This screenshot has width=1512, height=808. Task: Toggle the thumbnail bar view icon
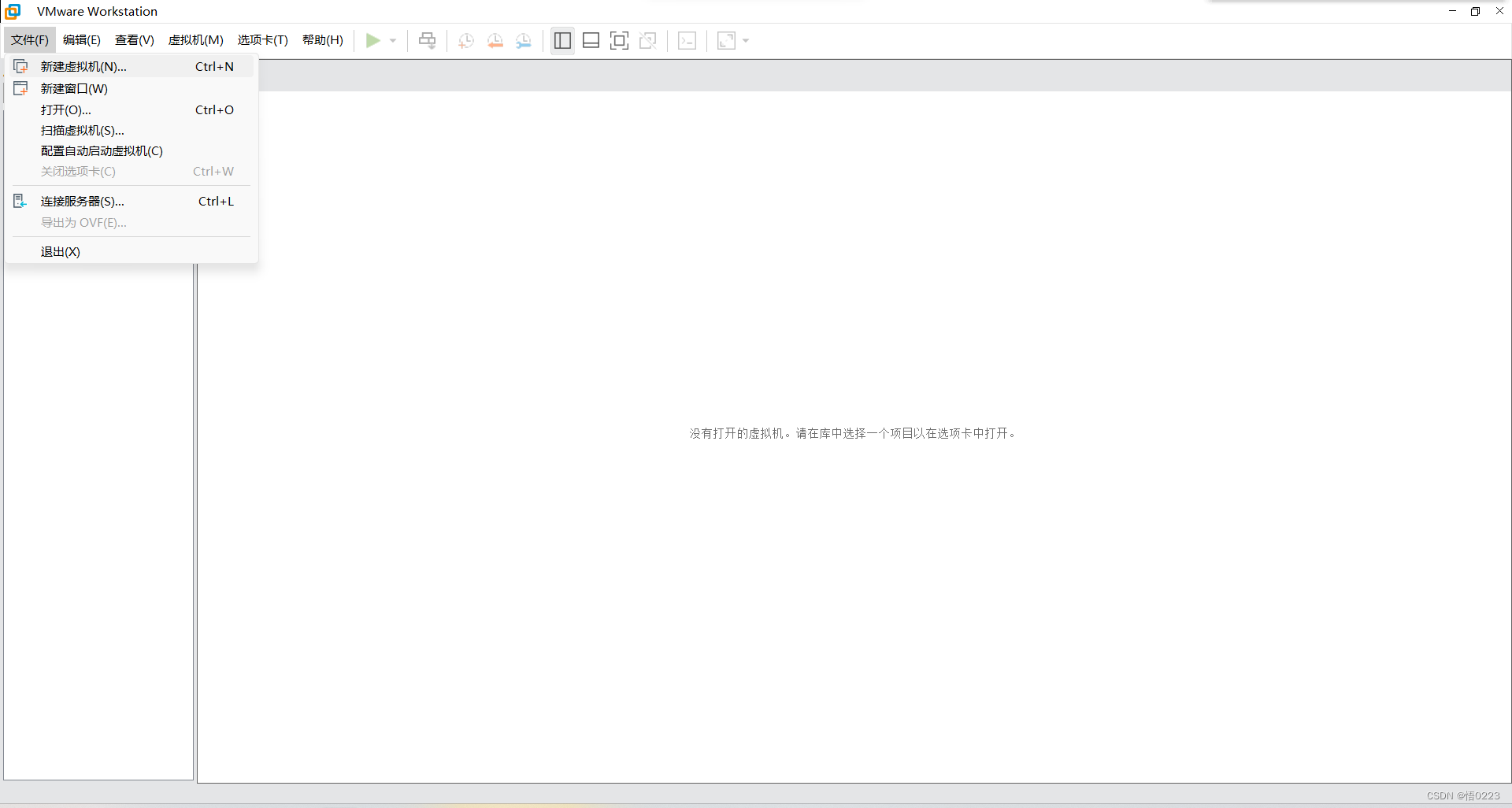click(x=591, y=40)
